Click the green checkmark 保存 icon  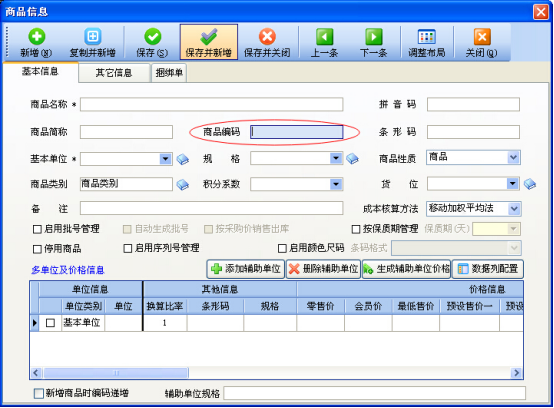tap(152, 36)
